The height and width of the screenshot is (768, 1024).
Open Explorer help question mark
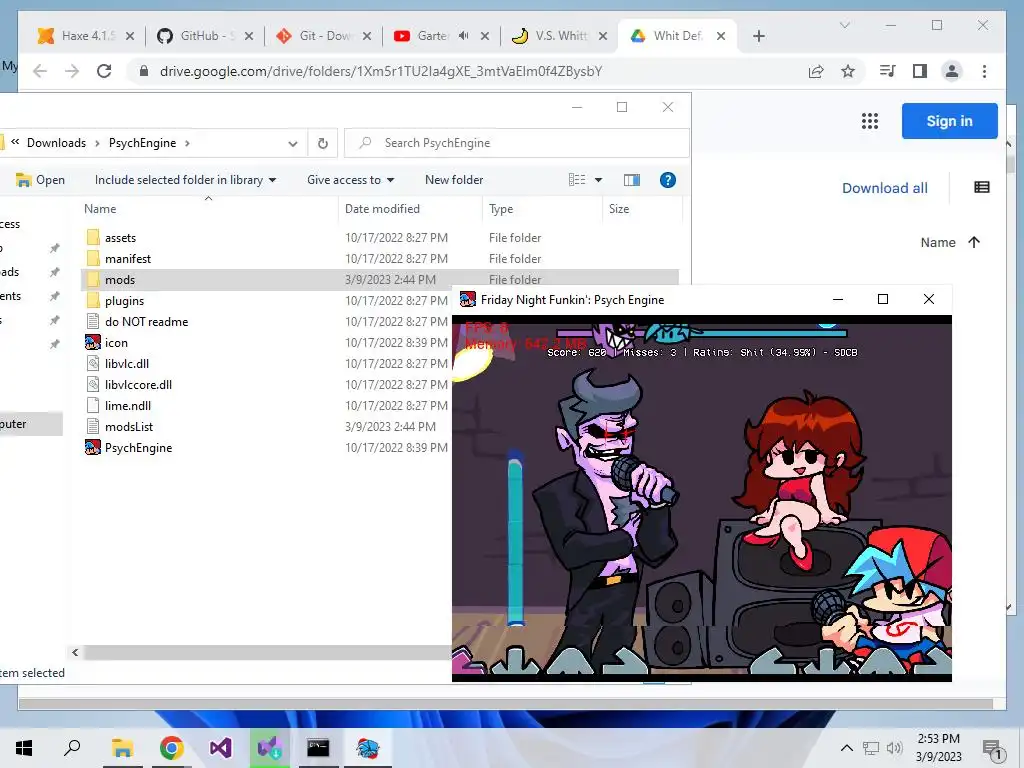(x=667, y=180)
